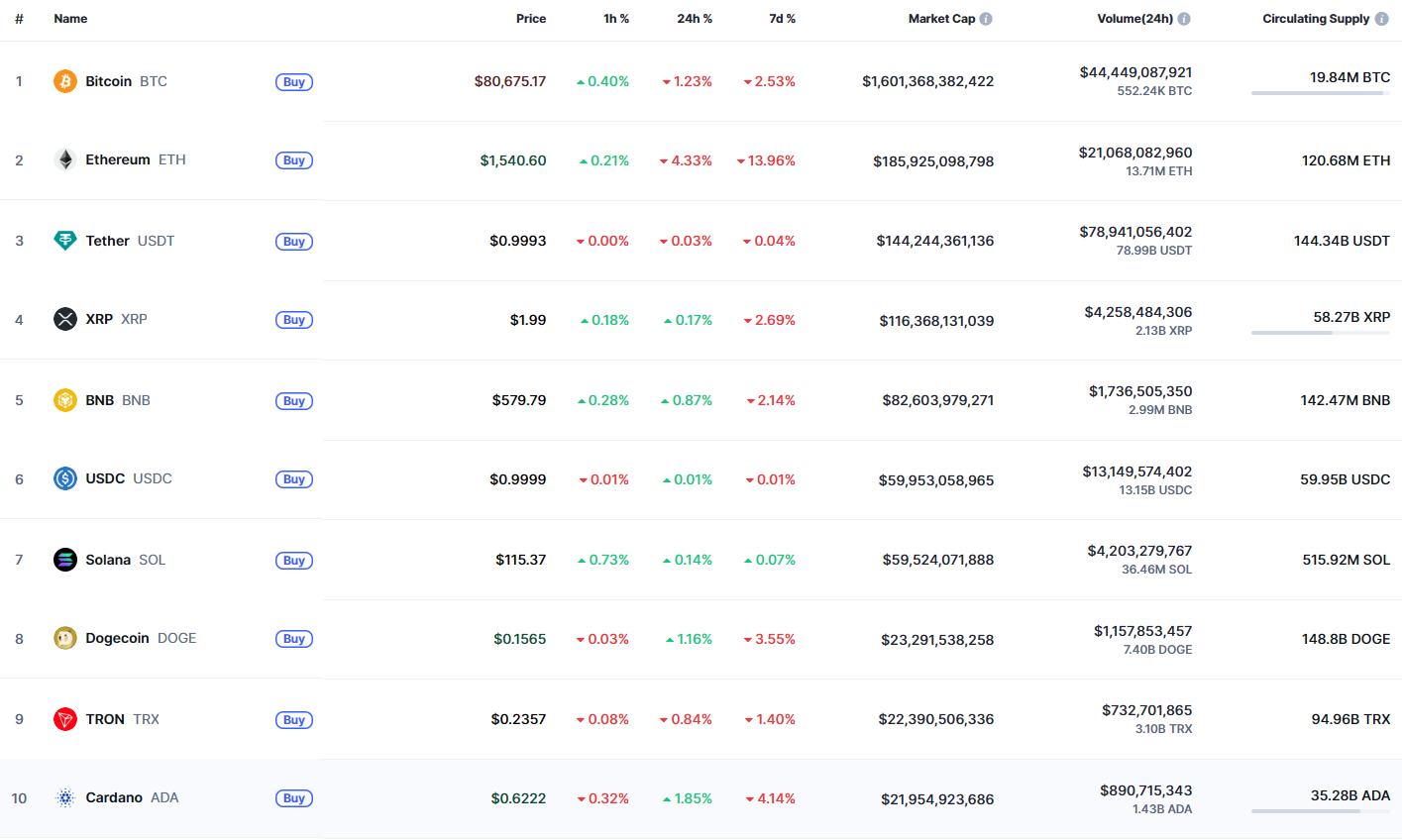Click Ethereum's 7d change 13.96%
1402x840 pixels.
(766, 160)
